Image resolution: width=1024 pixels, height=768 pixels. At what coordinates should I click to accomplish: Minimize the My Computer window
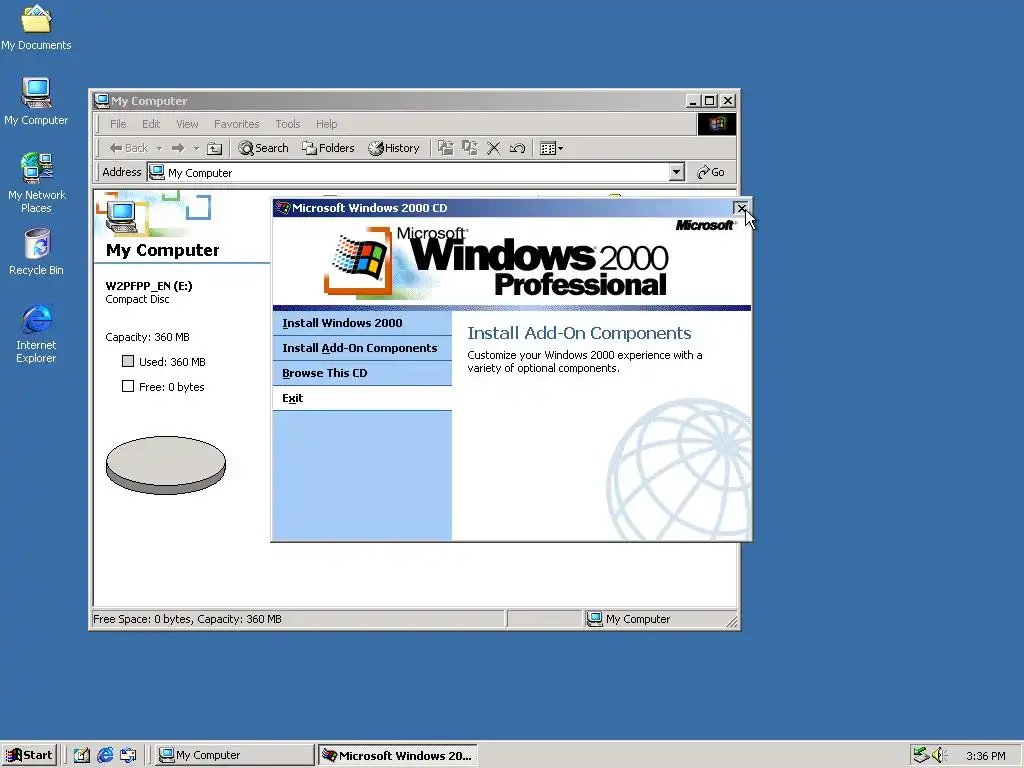tap(694, 101)
